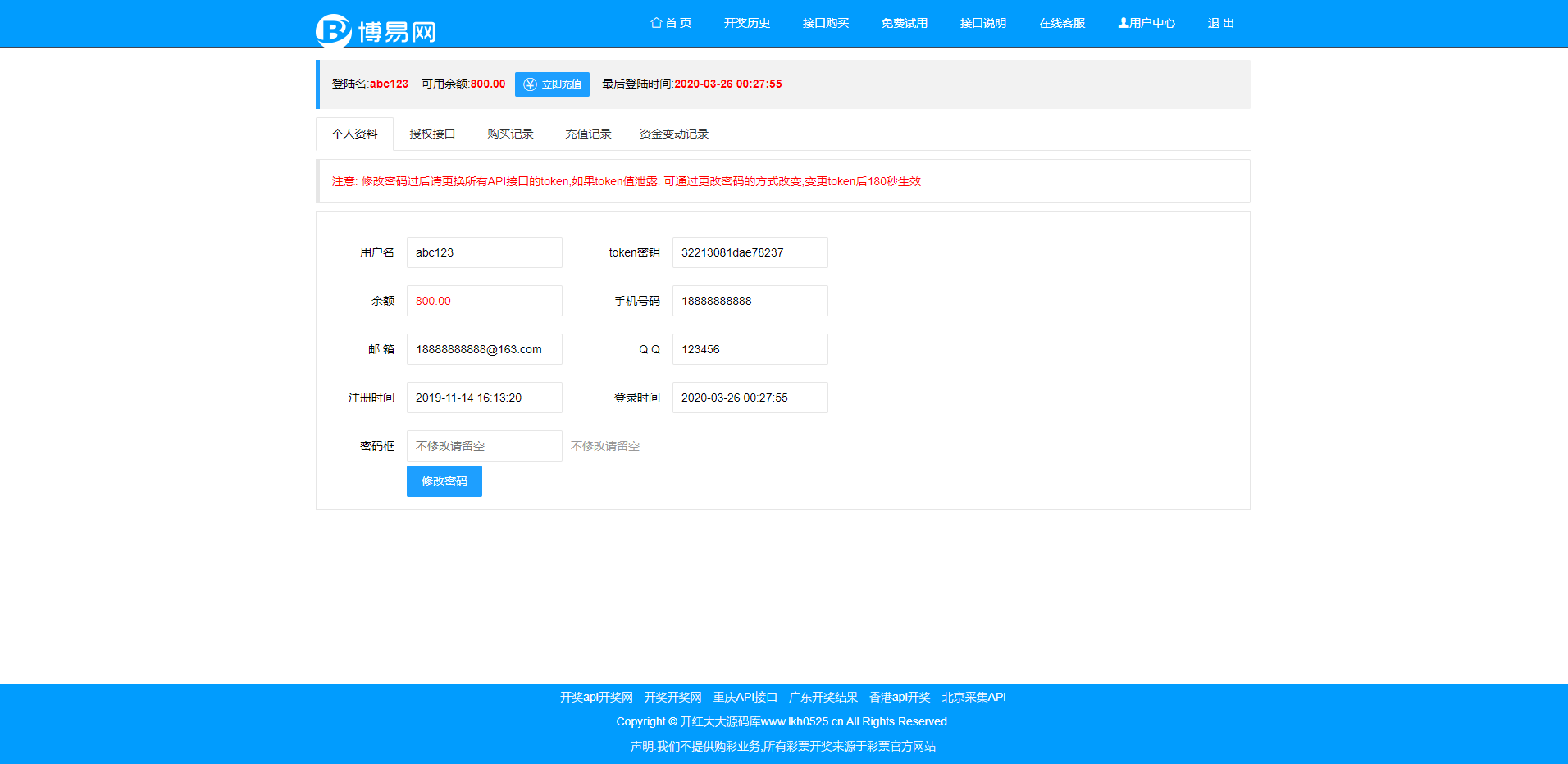Viewport: 1568px width, 764px height.
Task: Open footer link 北京采集API
Action: [x=974, y=698]
